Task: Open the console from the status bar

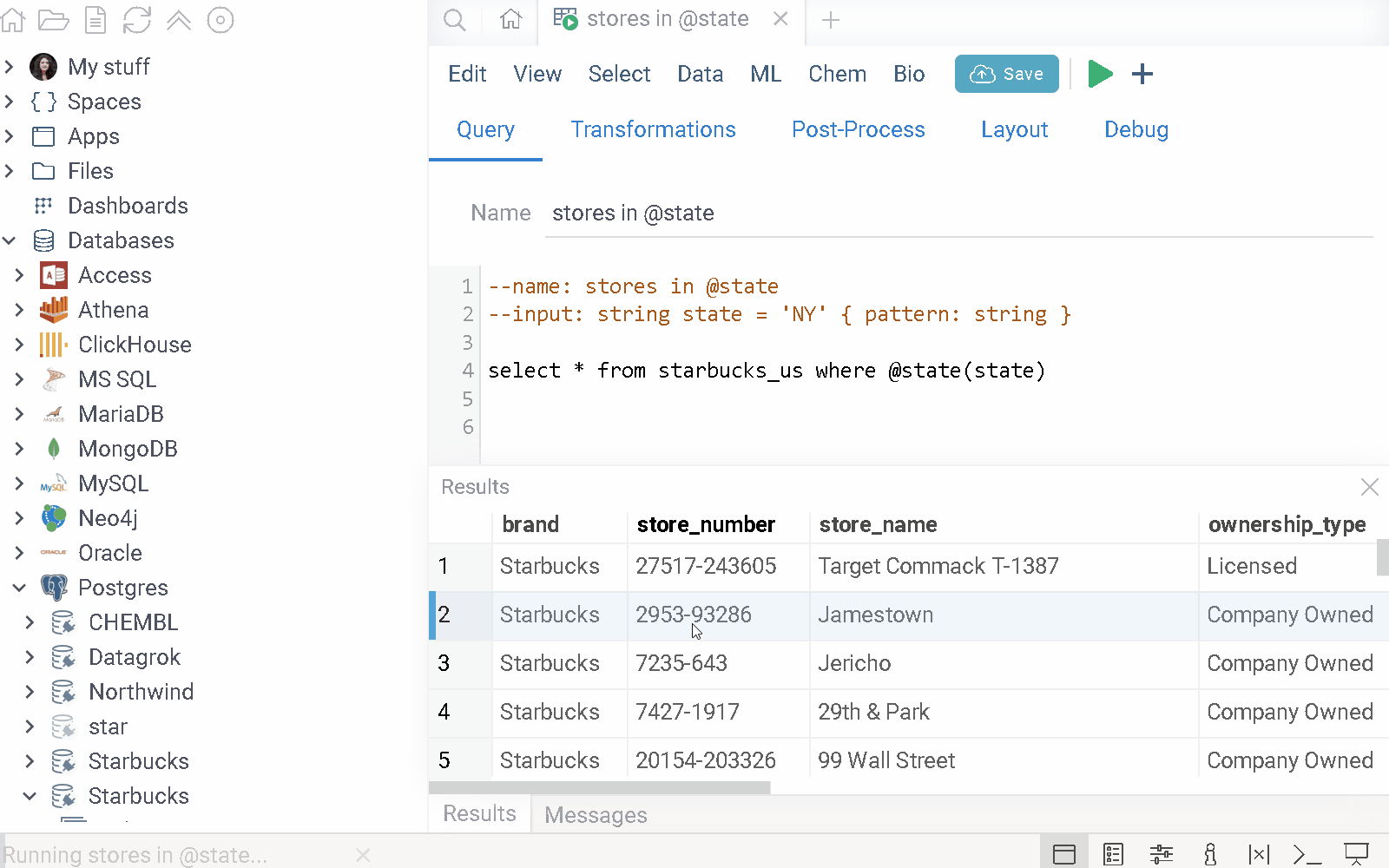Action: coord(1307,855)
